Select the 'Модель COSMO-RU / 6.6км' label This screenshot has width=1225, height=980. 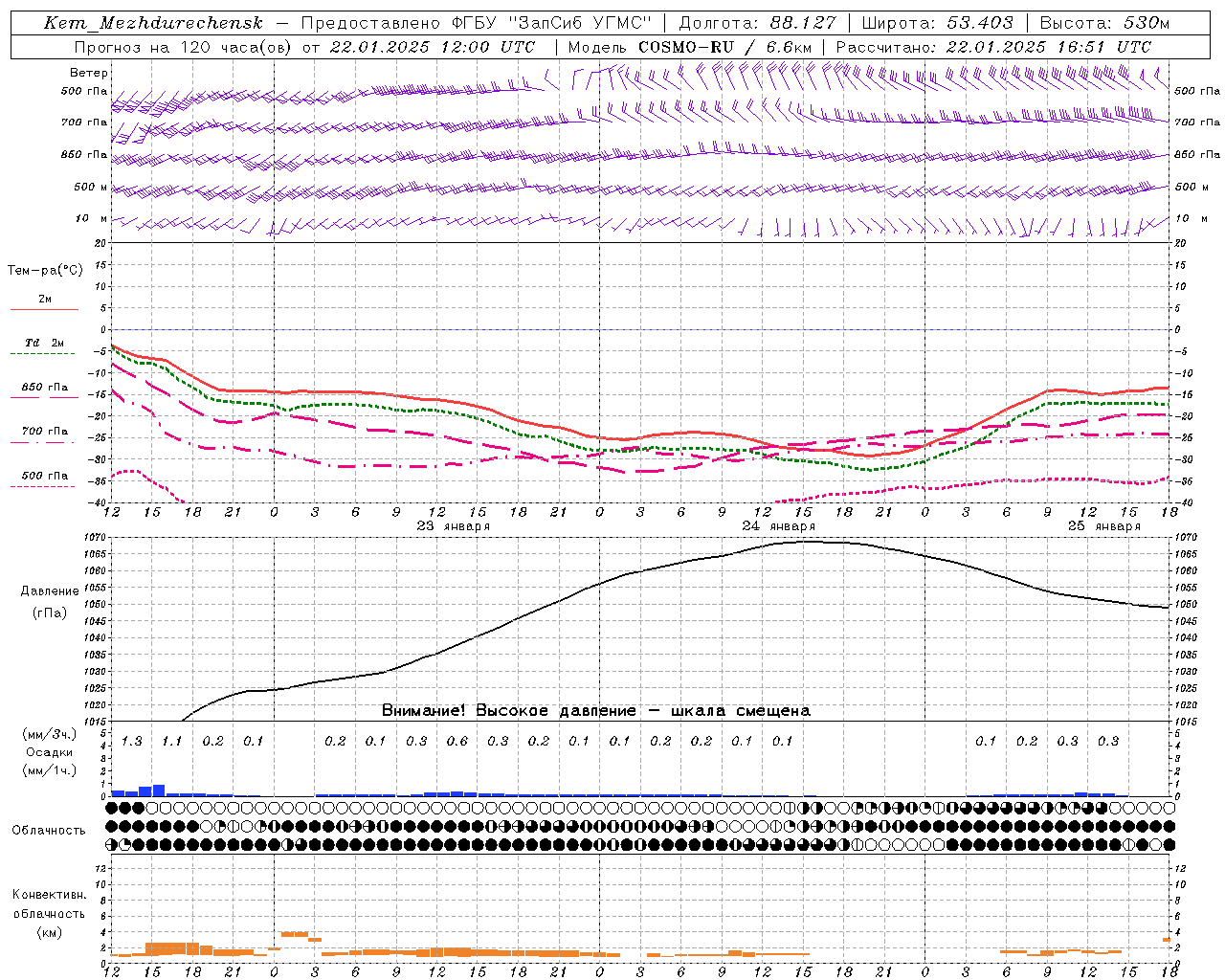(x=690, y=47)
